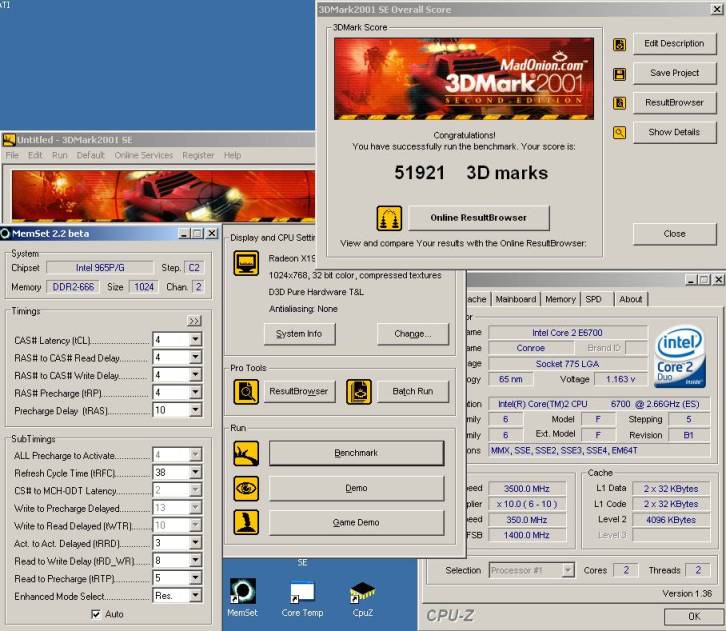The width and height of the screenshot is (726, 631).
Task: Click the Benchmark button
Action: [x=356, y=453]
